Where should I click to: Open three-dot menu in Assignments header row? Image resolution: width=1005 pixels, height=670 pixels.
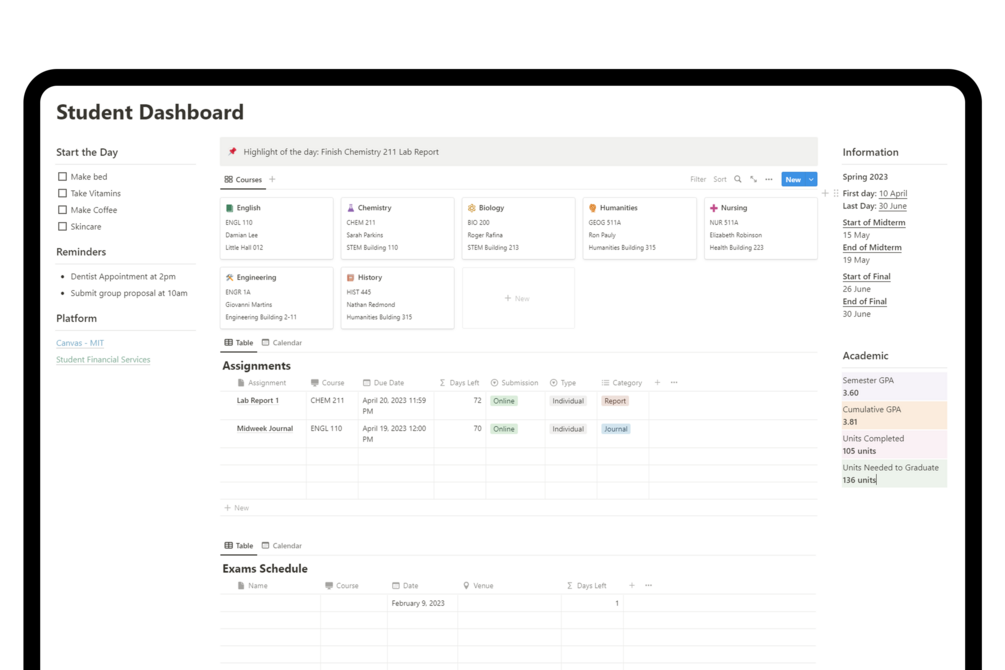674,383
